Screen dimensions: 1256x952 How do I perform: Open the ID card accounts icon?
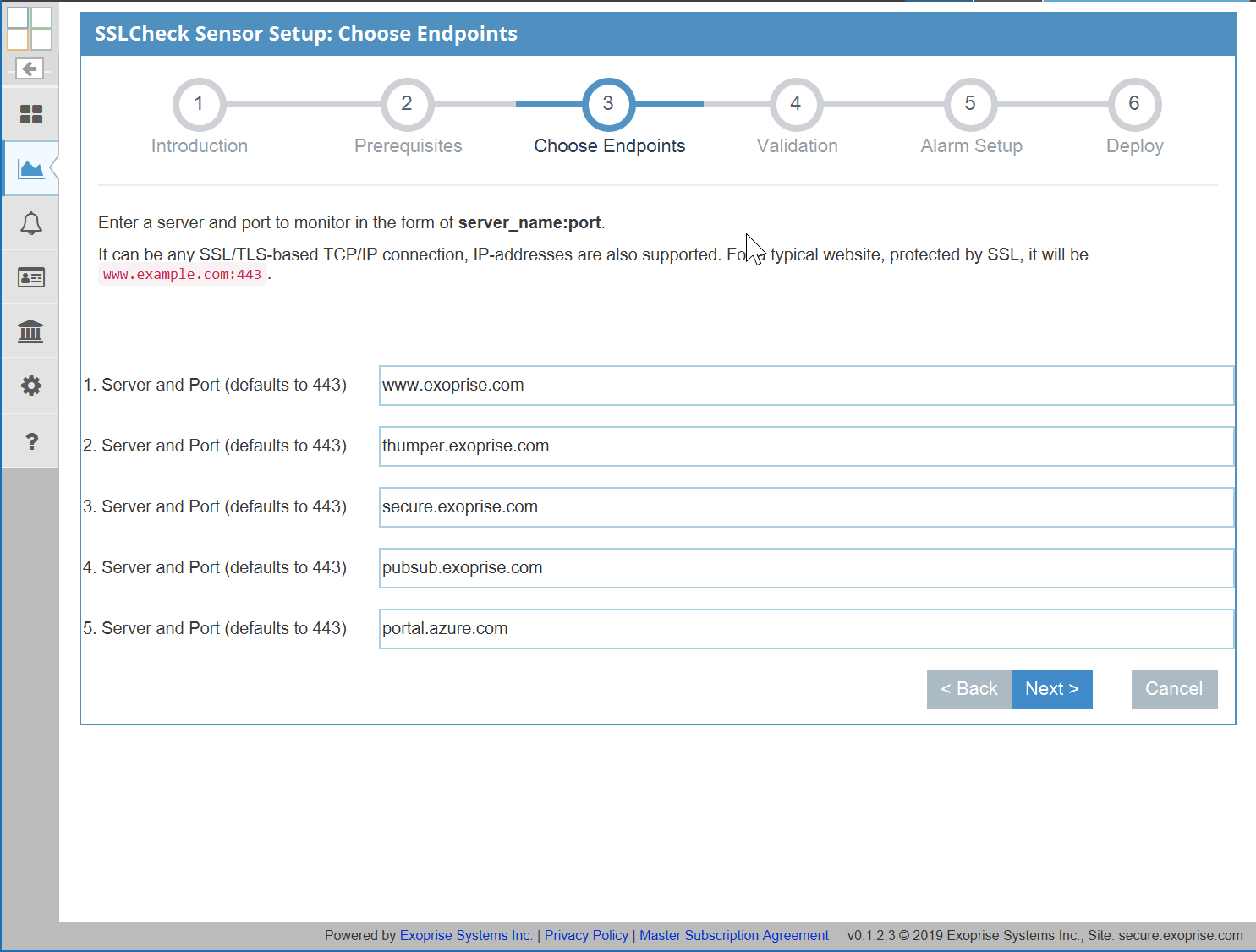[x=30, y=277]
